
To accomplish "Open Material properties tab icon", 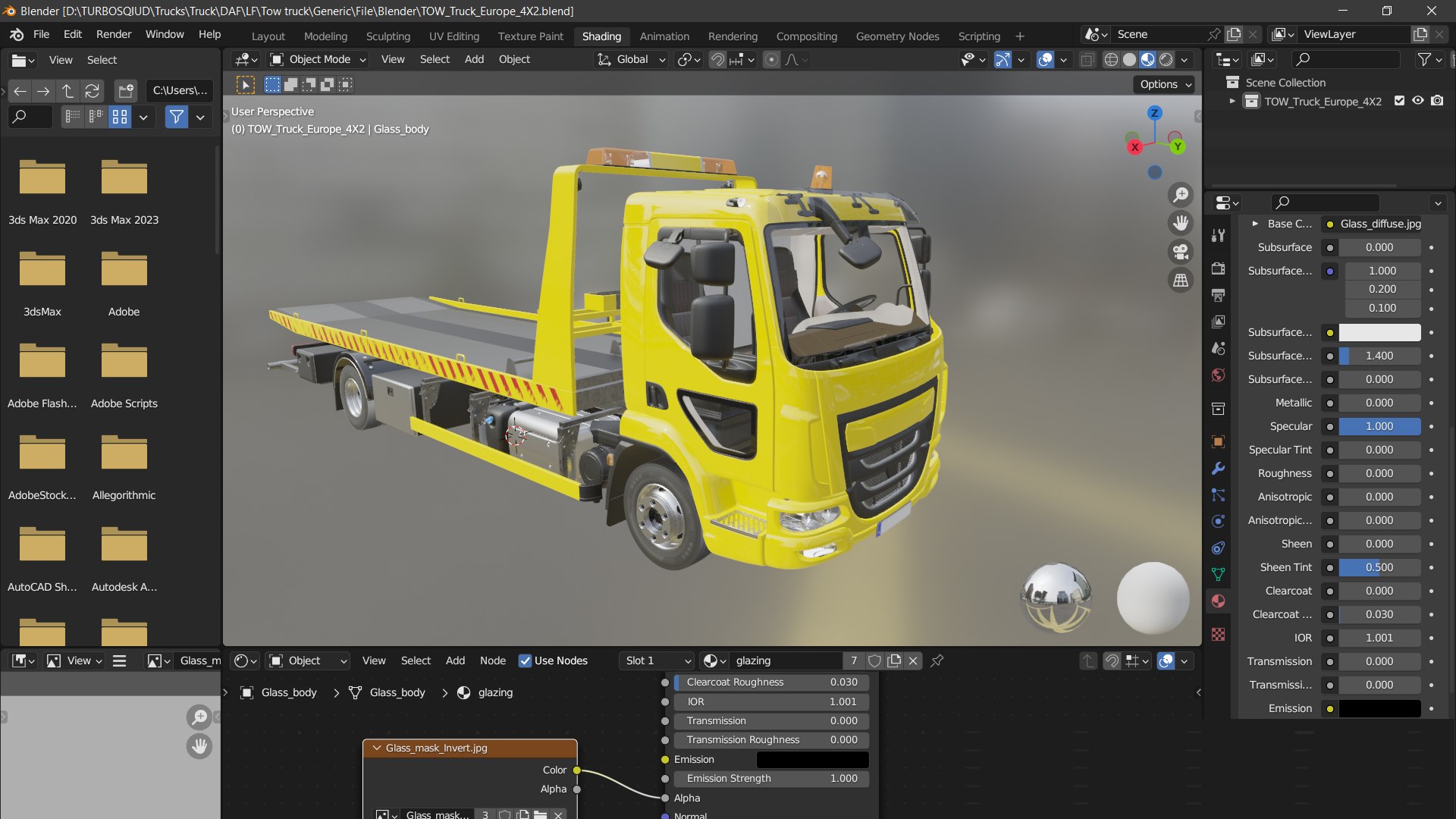I will [x=1218, y=601].
